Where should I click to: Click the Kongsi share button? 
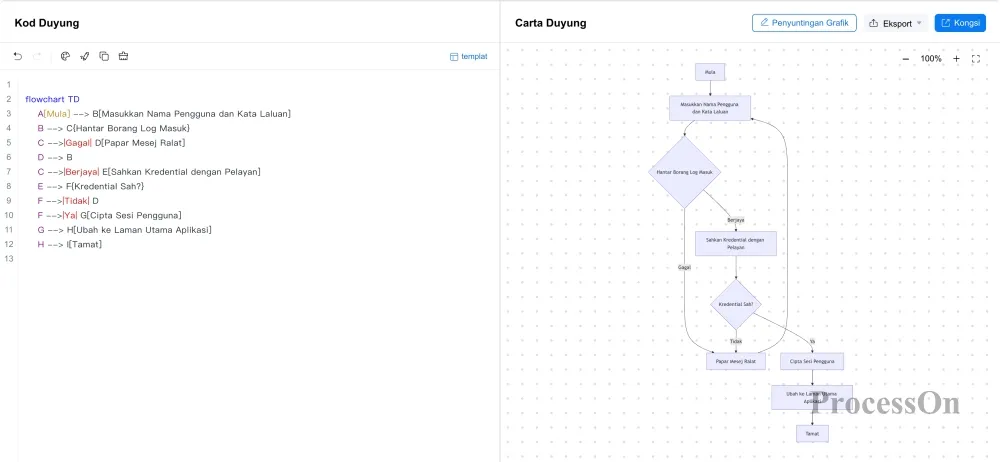(960, 23)
